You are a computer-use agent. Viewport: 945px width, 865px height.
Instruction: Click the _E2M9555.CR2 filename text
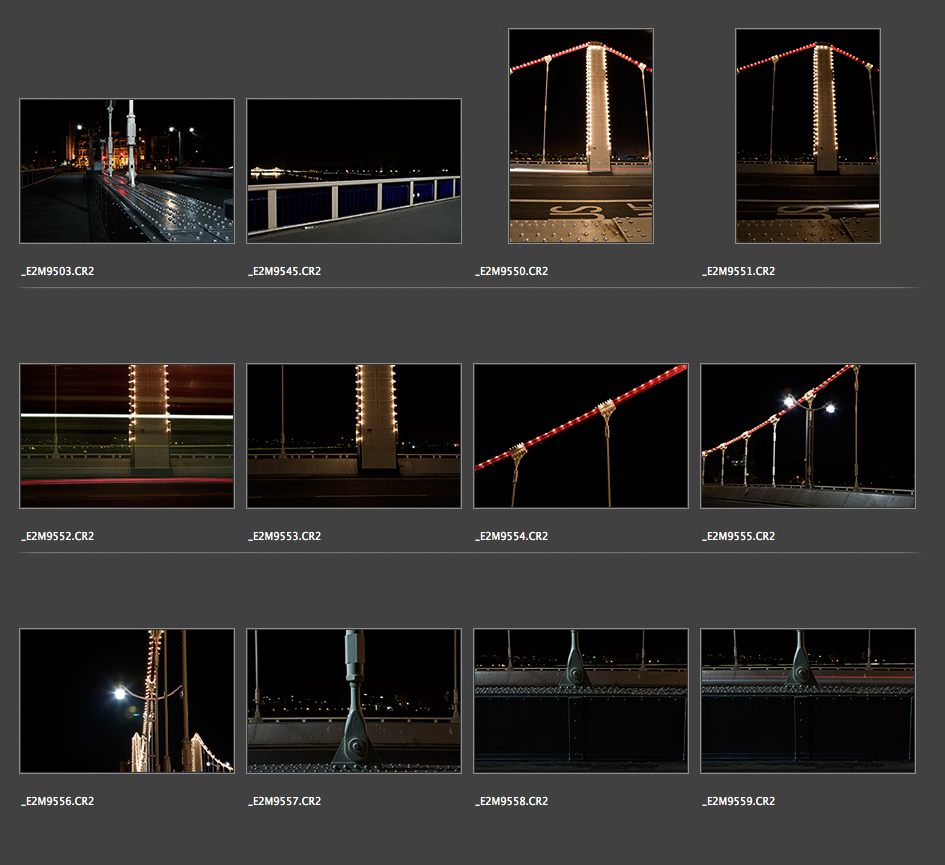pyautogui.click(x=739, y=536)
